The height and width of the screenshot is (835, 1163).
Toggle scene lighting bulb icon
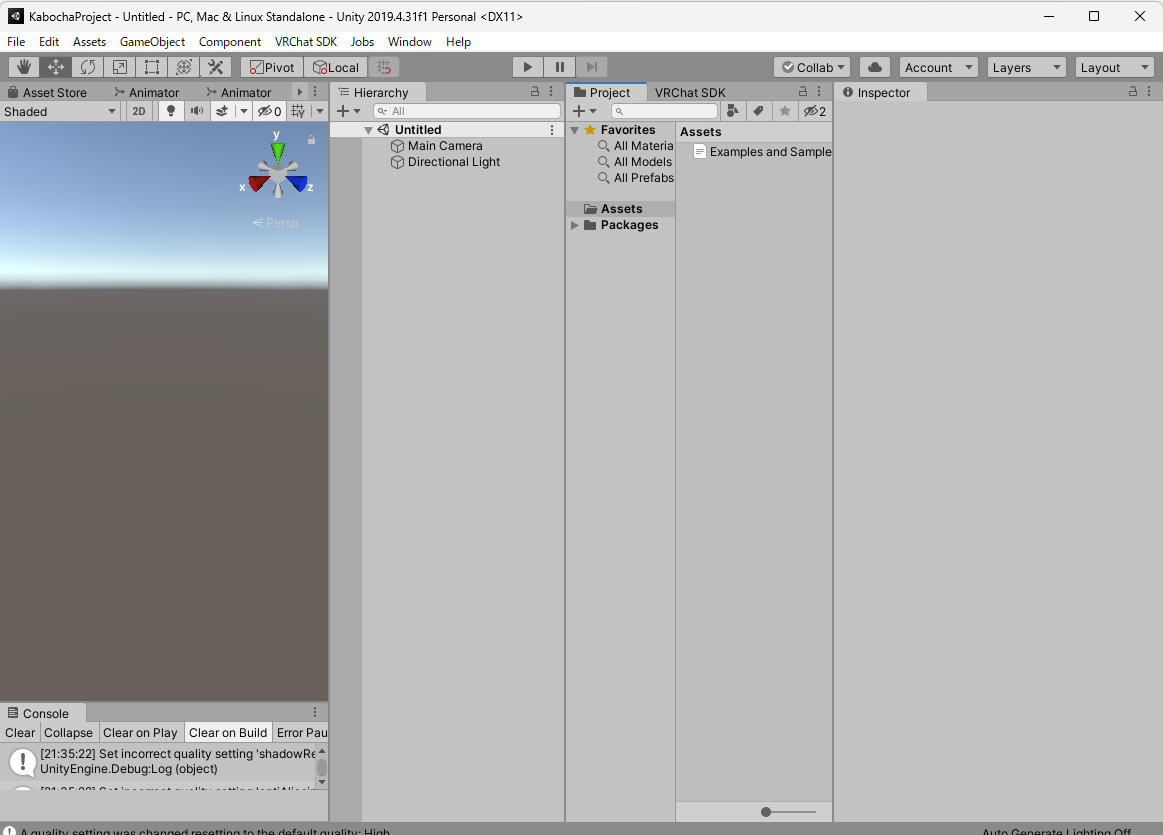coord(171,111)
